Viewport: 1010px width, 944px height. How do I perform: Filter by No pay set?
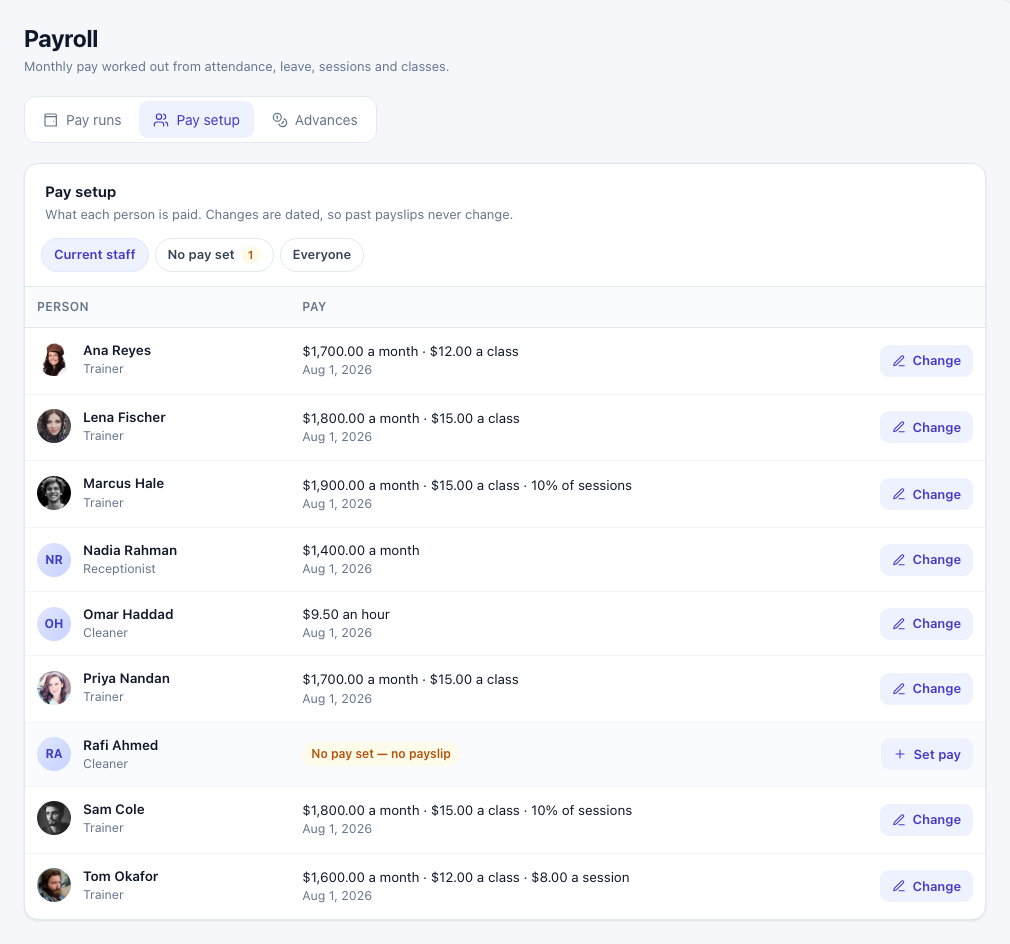pyautogui.click(x=214, y=255)
